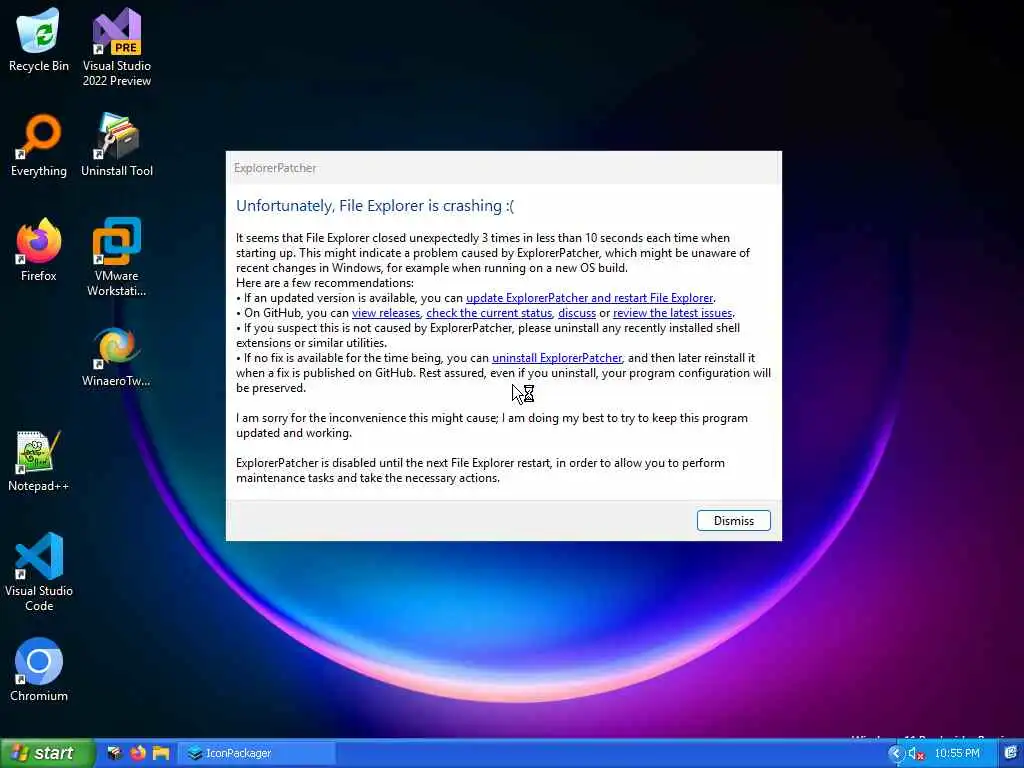
Task: Select the Firefox desktop shortcut
Action: click(39, 250)
